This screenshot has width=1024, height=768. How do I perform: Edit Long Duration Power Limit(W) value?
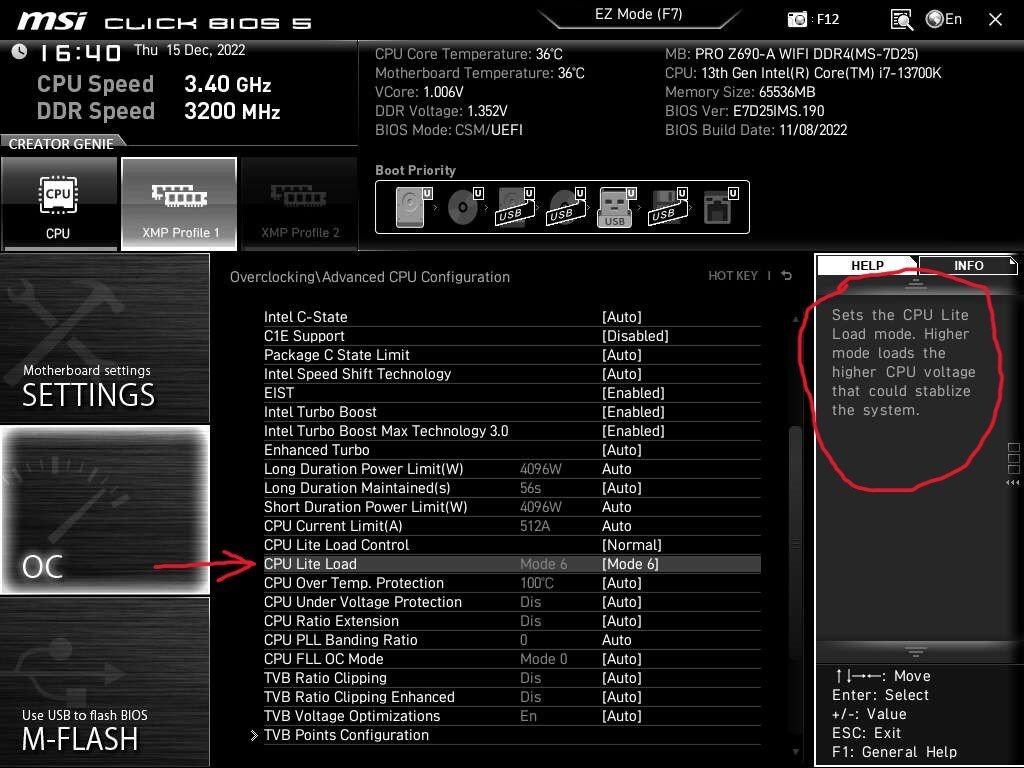[511, 469]
